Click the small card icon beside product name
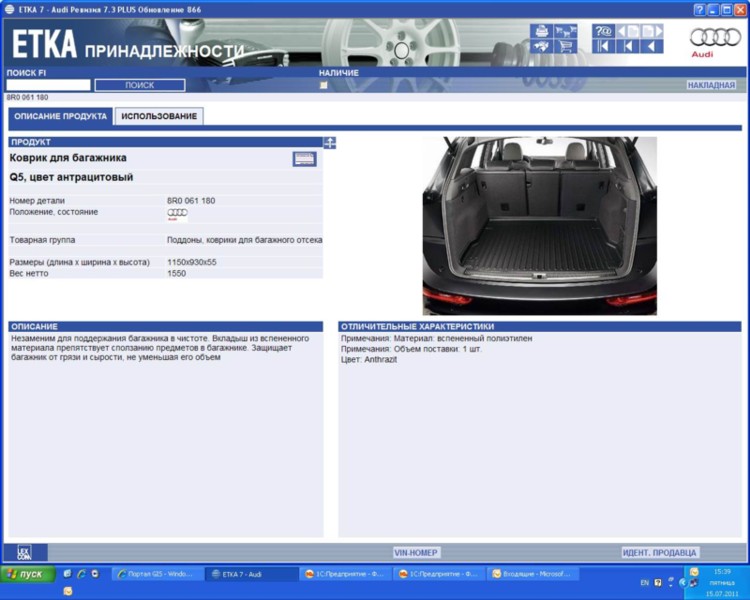 point(304,159)
